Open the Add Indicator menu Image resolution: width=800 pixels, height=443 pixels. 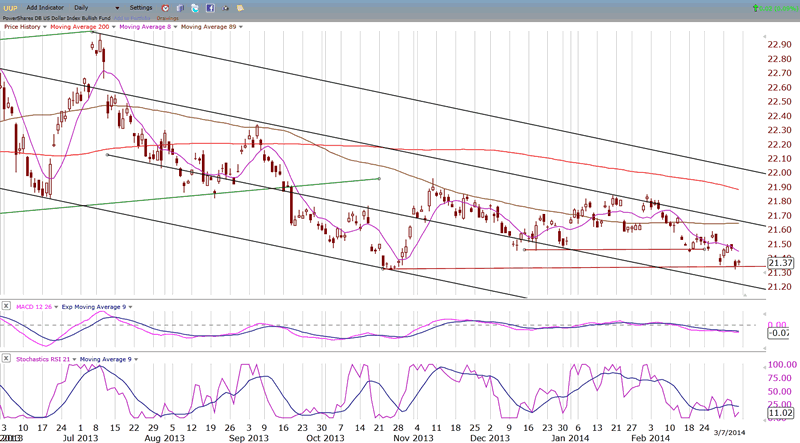tap(44, 7)
